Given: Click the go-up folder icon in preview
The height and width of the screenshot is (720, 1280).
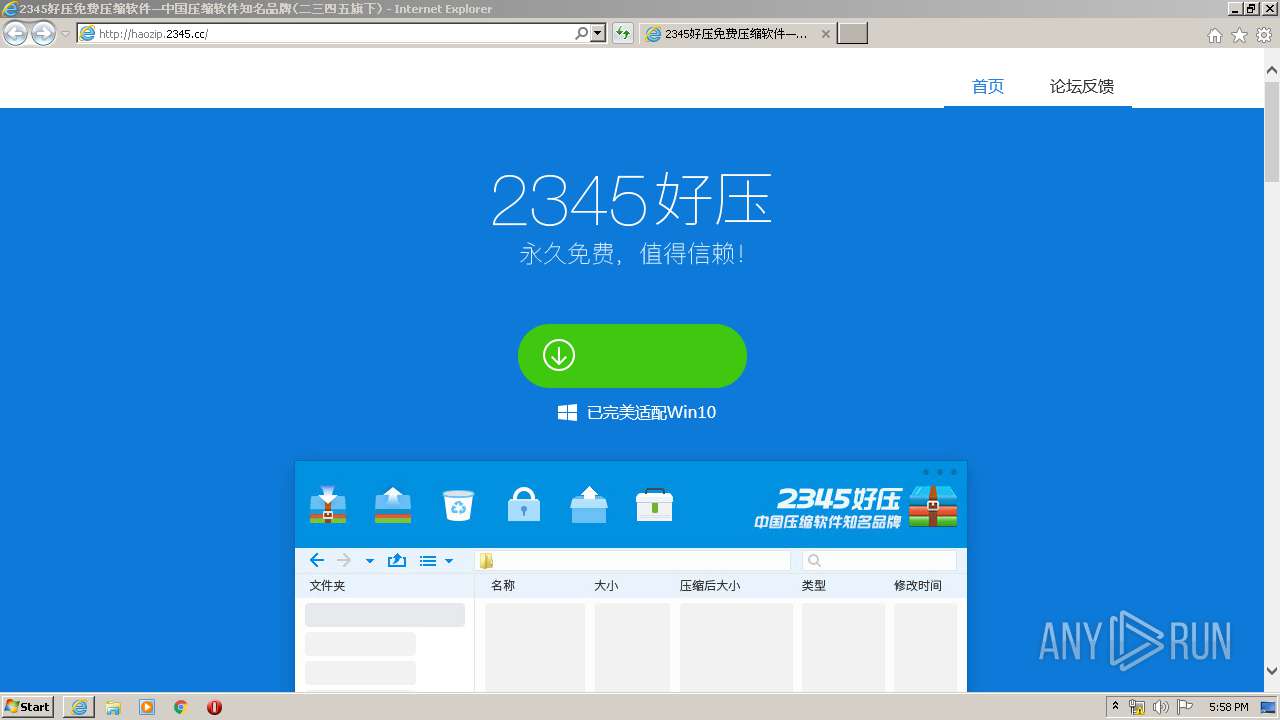Looking at the screenshot, I should tap(397, 561).
